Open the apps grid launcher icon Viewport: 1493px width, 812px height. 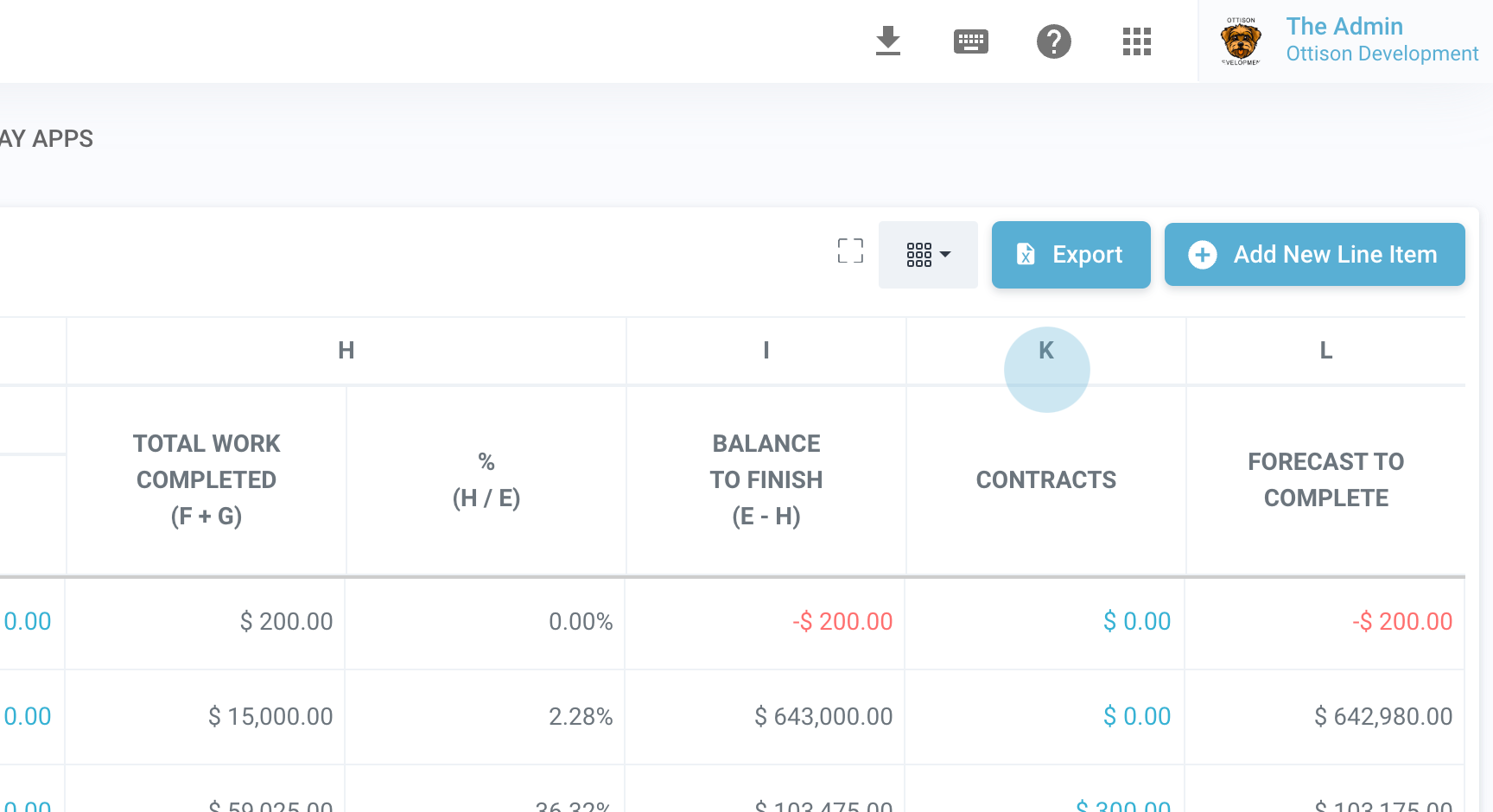pyautogui.click(x=1136, y=41)
